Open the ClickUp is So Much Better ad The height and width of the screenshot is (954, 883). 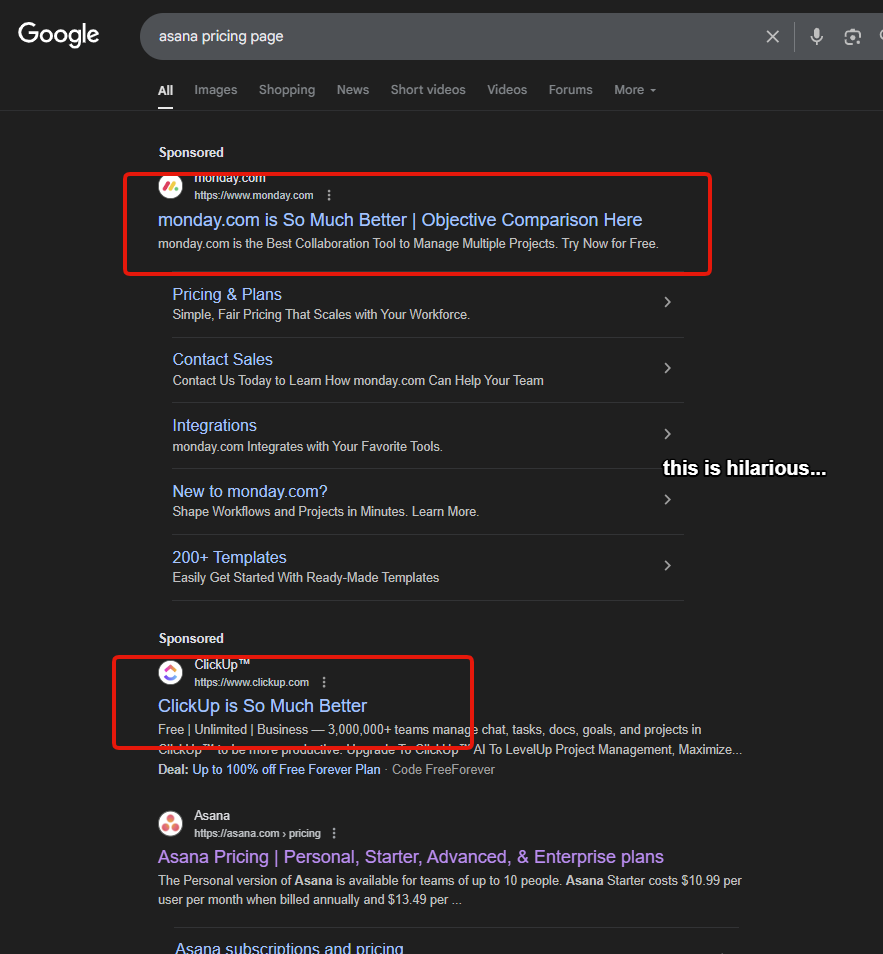coord(262,706)
